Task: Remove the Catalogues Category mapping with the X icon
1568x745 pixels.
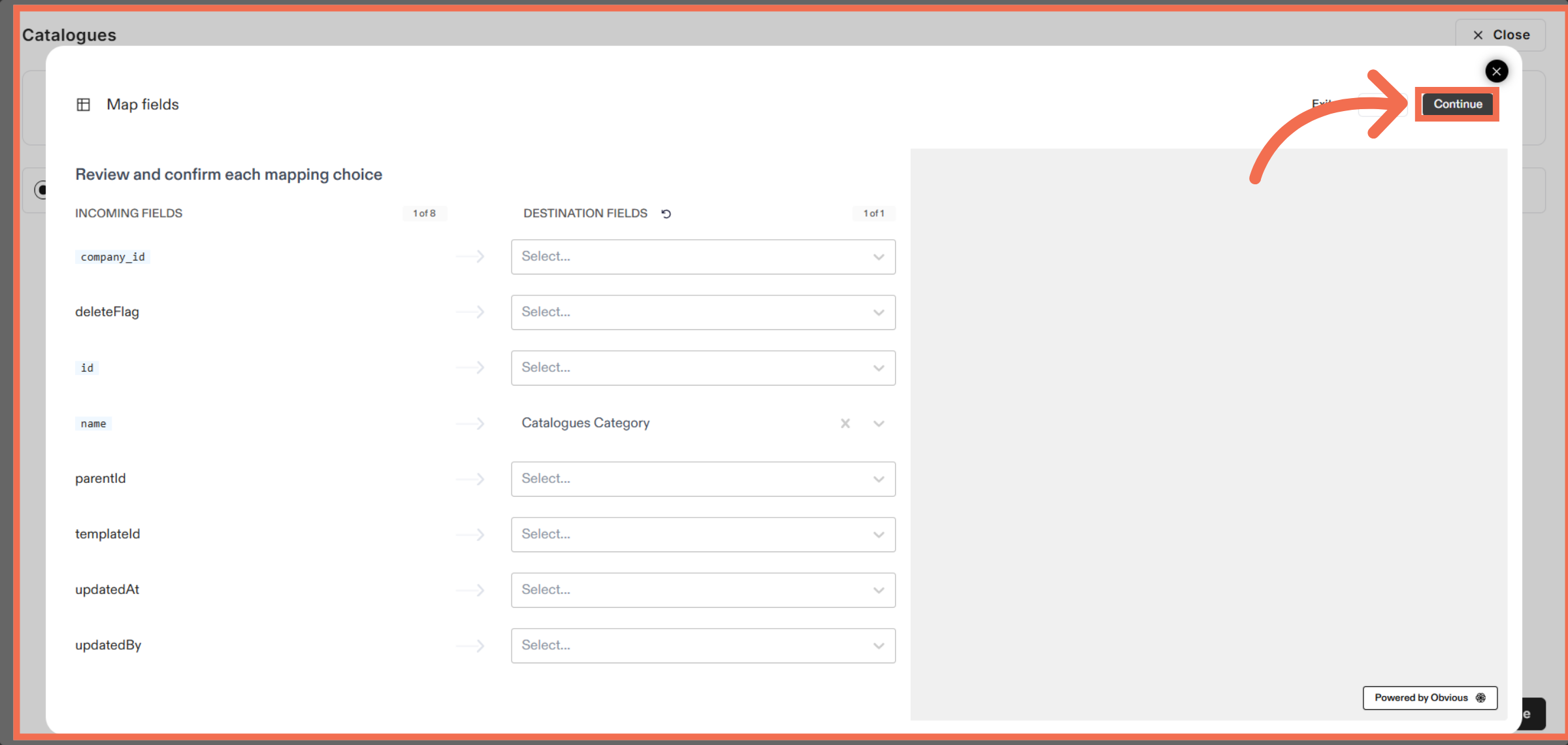Action: point(845,423)
